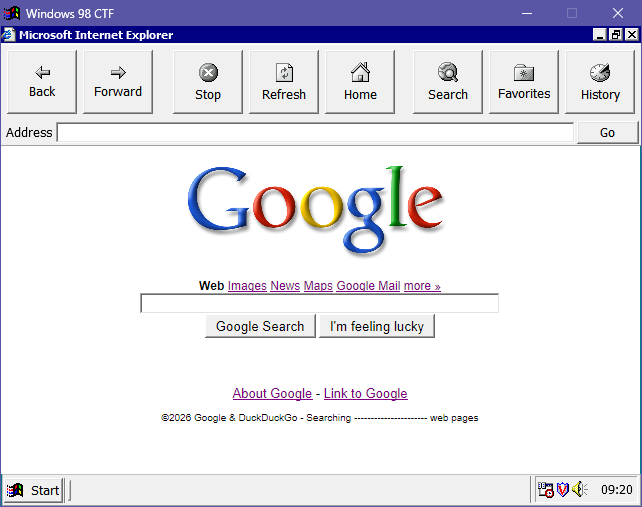The image size is (642, 507).
Task: Go back with the Back arrow button
Action: [x=42, y=82]
